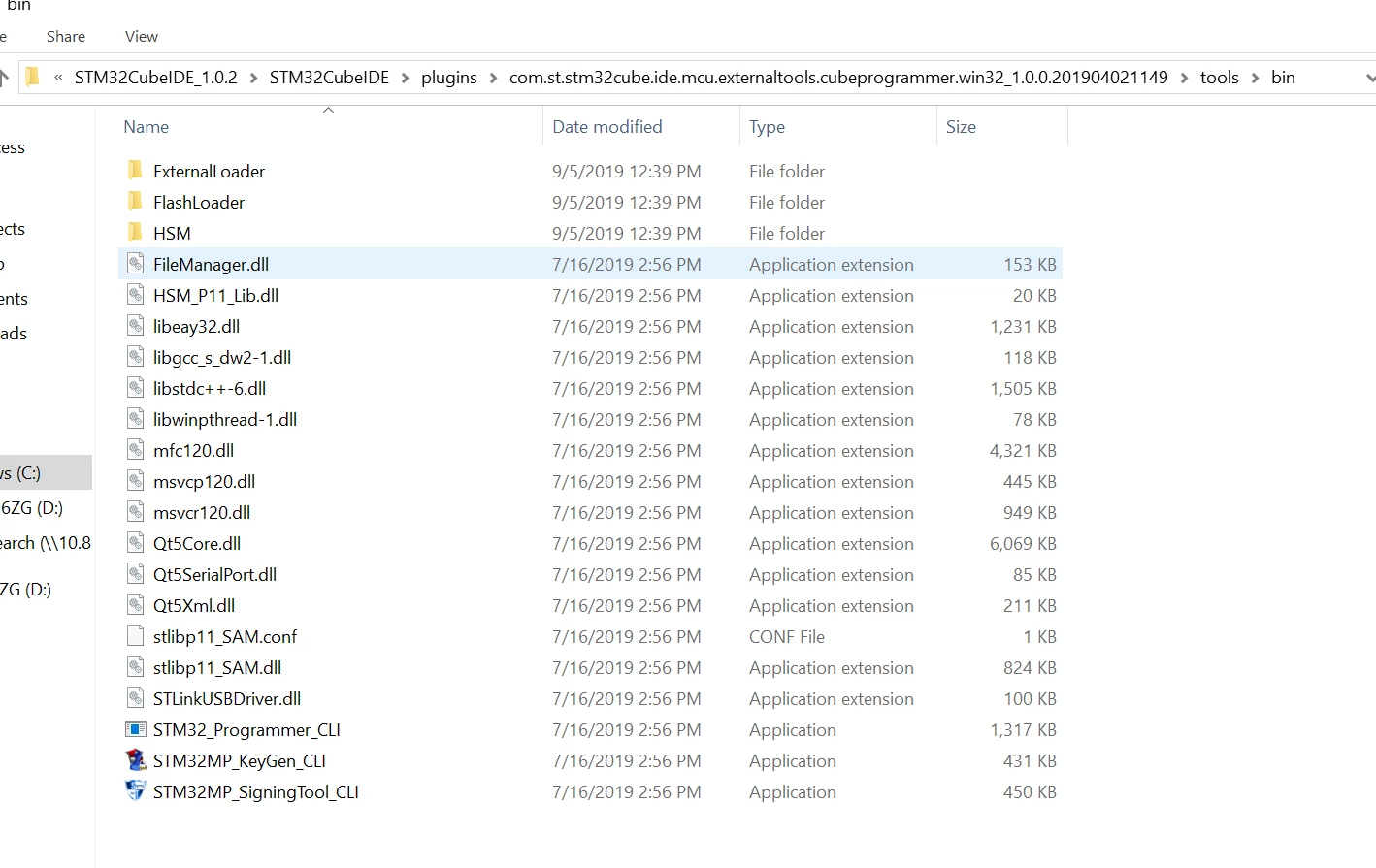The height and width of the screenshot is (868, 1376).
Task: Click the HSM_P11_Lib.dll file icon
Action: [136, 295]
